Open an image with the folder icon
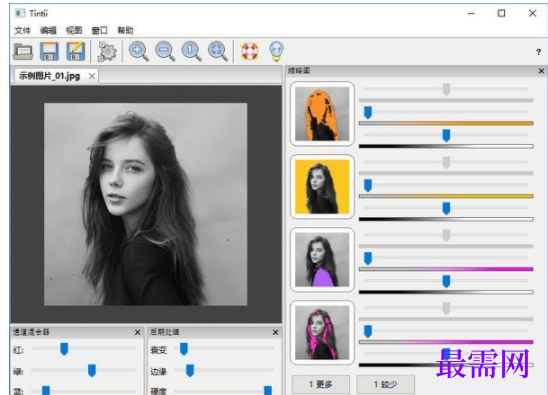 23,51
